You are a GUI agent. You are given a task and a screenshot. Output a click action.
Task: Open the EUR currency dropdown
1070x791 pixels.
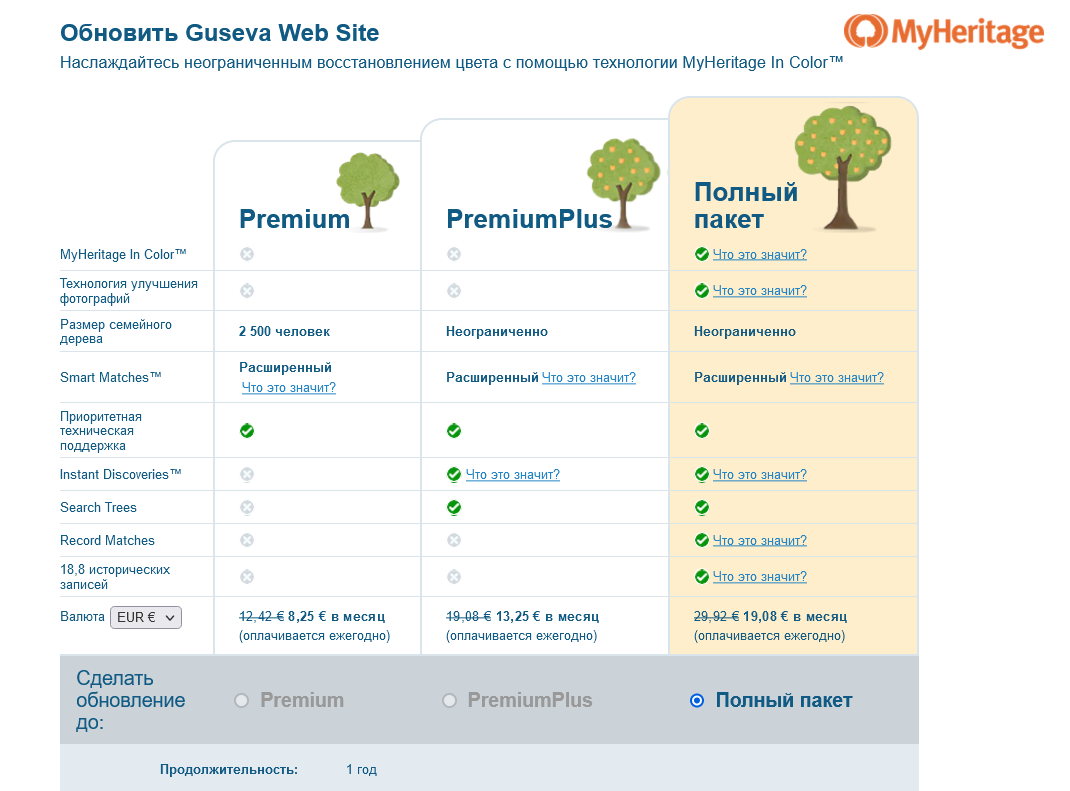click(x=145, y=616)
